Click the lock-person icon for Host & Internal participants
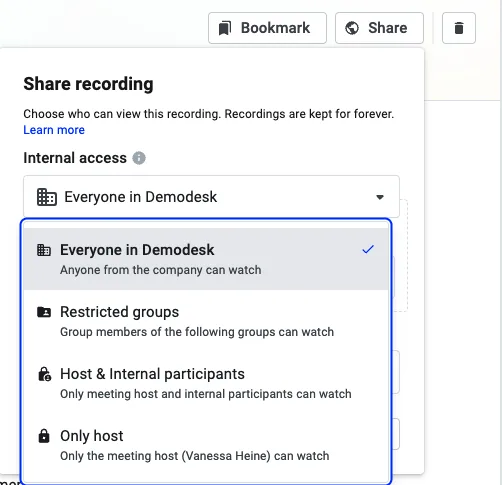This screenshot has height=485, width=502. pos(44,374)
